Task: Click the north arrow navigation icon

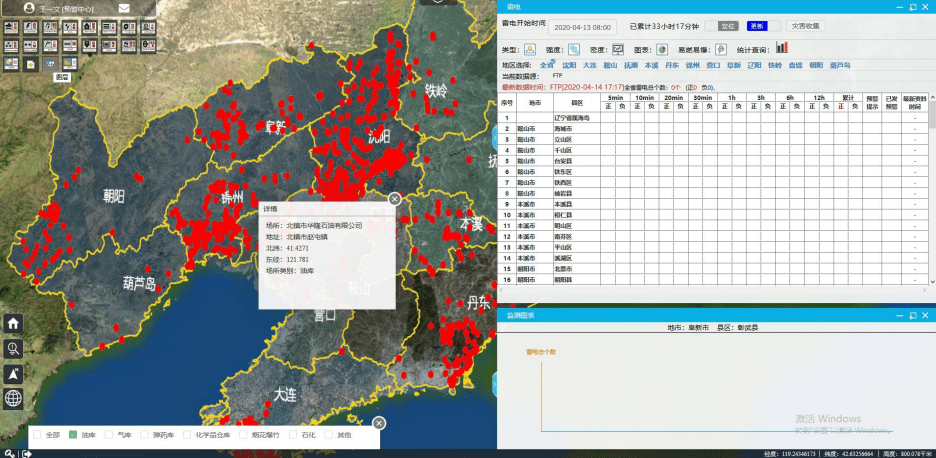Action: coord(13,373)
